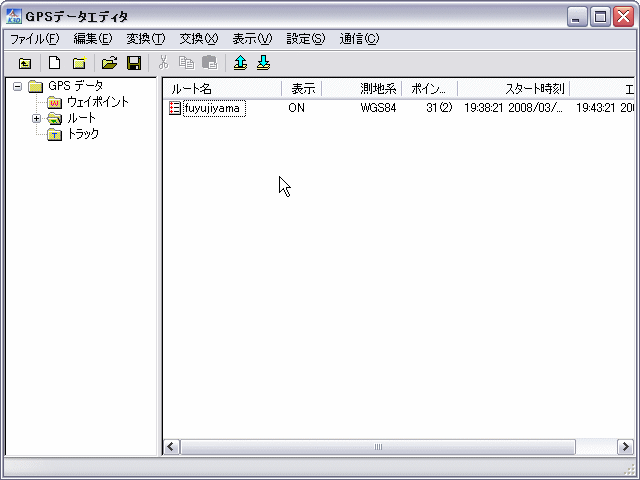Sort by ルート名 column header
Screen dimensions: 640x480
coord(222,89)
